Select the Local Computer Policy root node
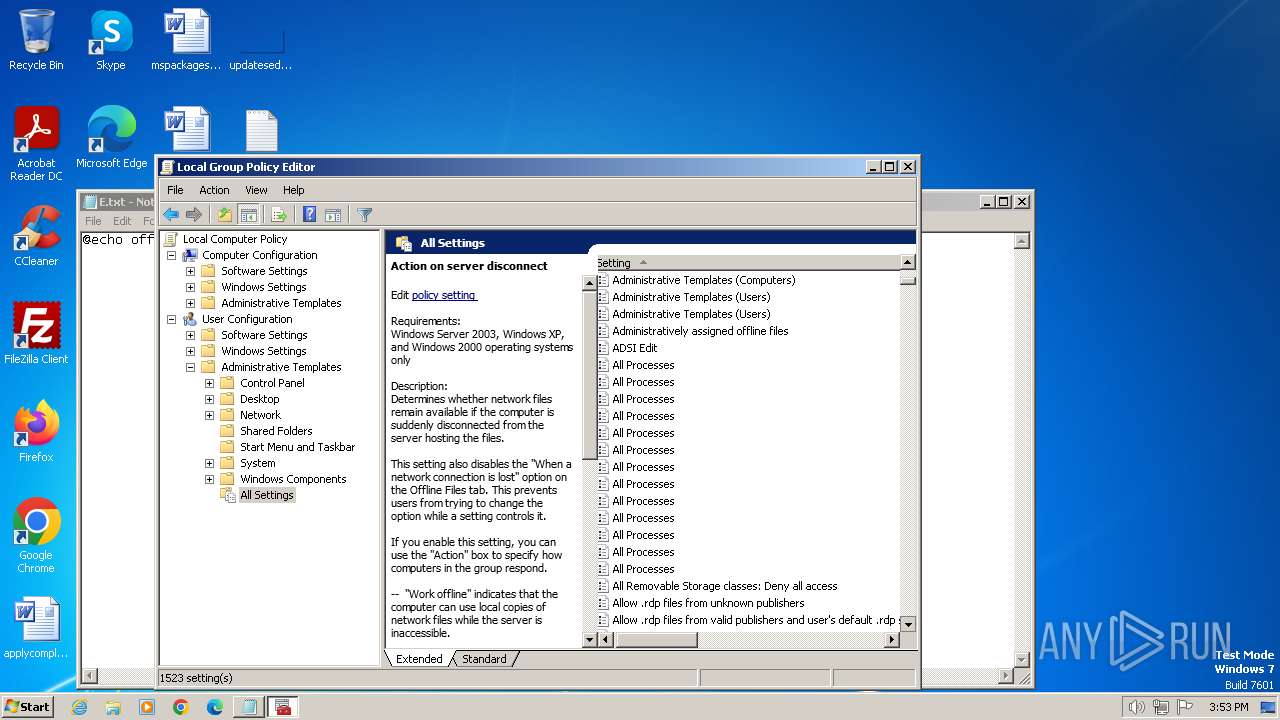Image resolution: width=1280 pixels, height=720 pixels. 234,239
